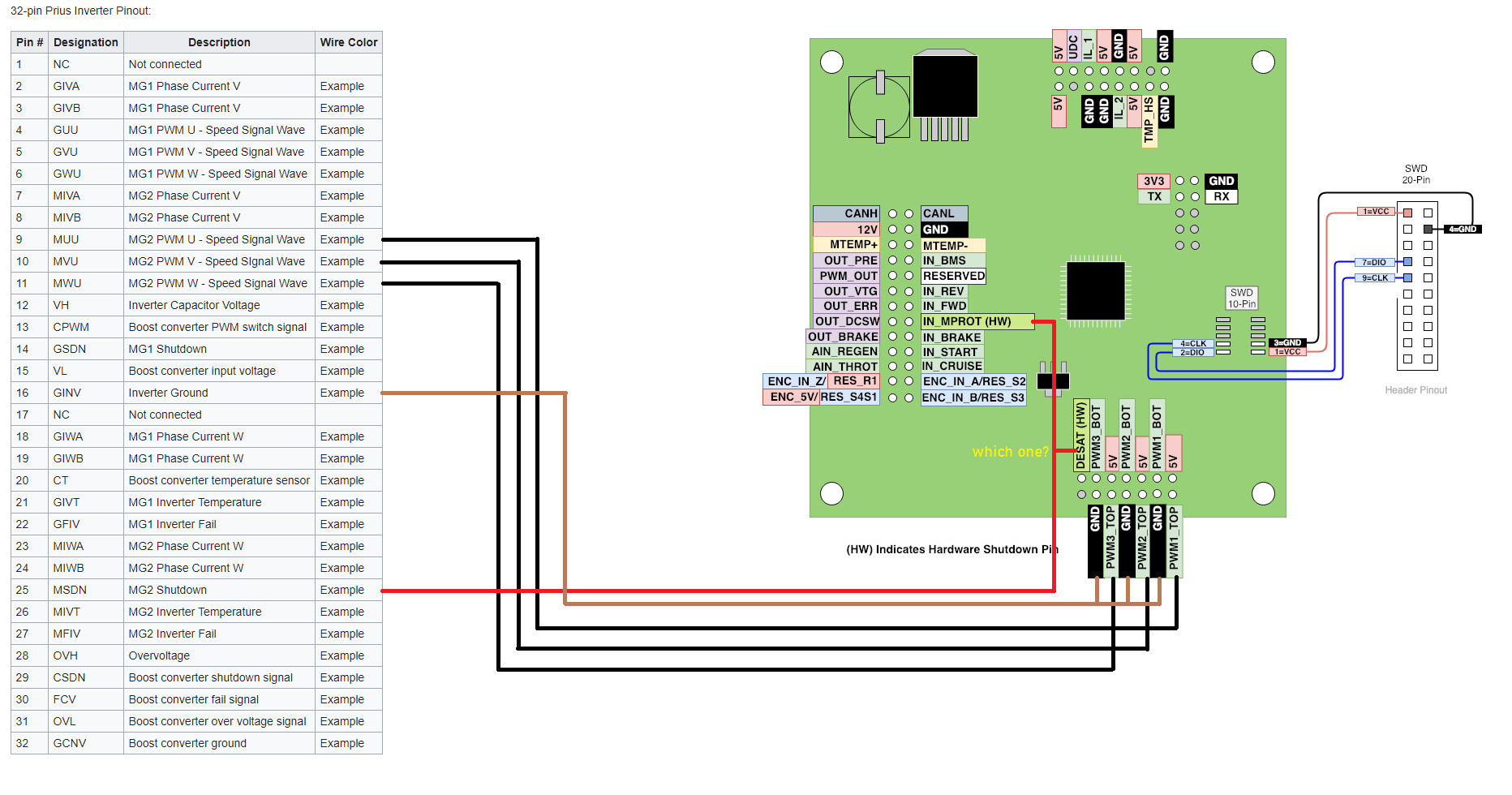Click the GSDN designation cell
The image size is (1512, 795).
[x=86, y=349]
